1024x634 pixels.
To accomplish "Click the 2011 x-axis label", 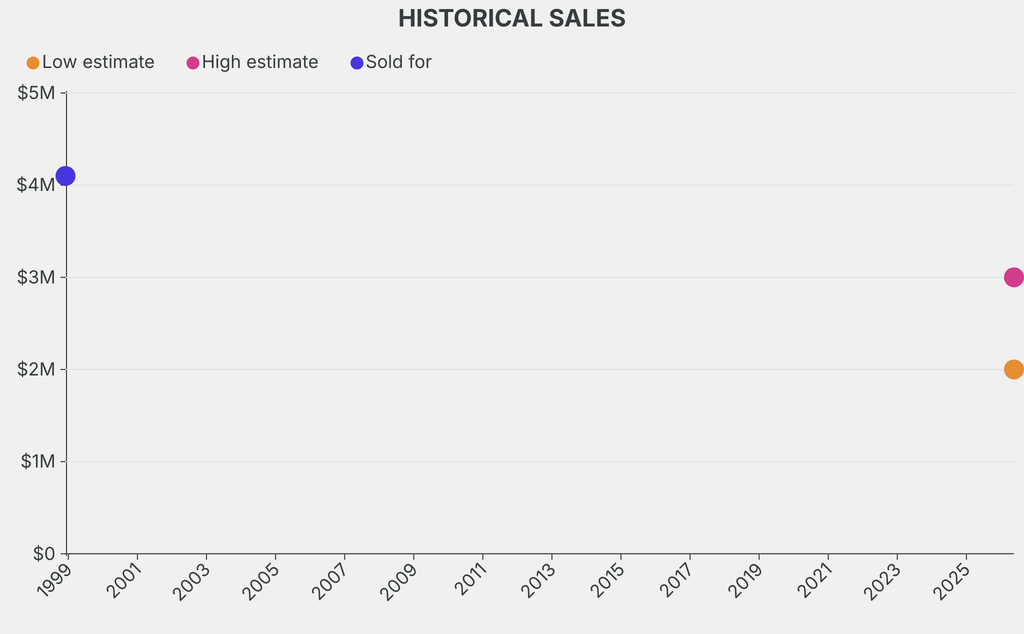I will tap(469, 580).
